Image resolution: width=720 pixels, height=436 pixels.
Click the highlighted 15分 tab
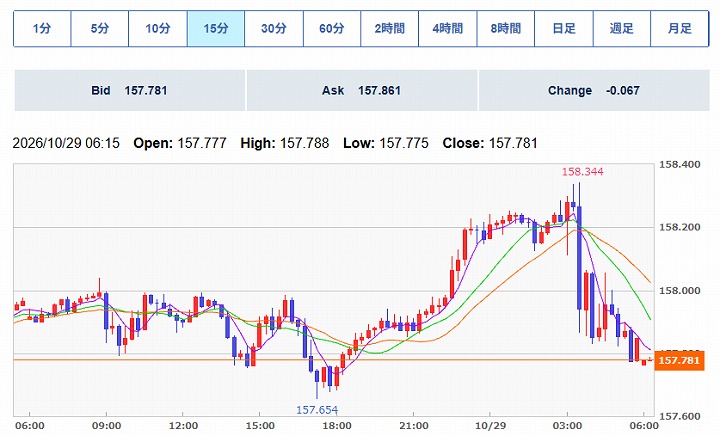216,28
